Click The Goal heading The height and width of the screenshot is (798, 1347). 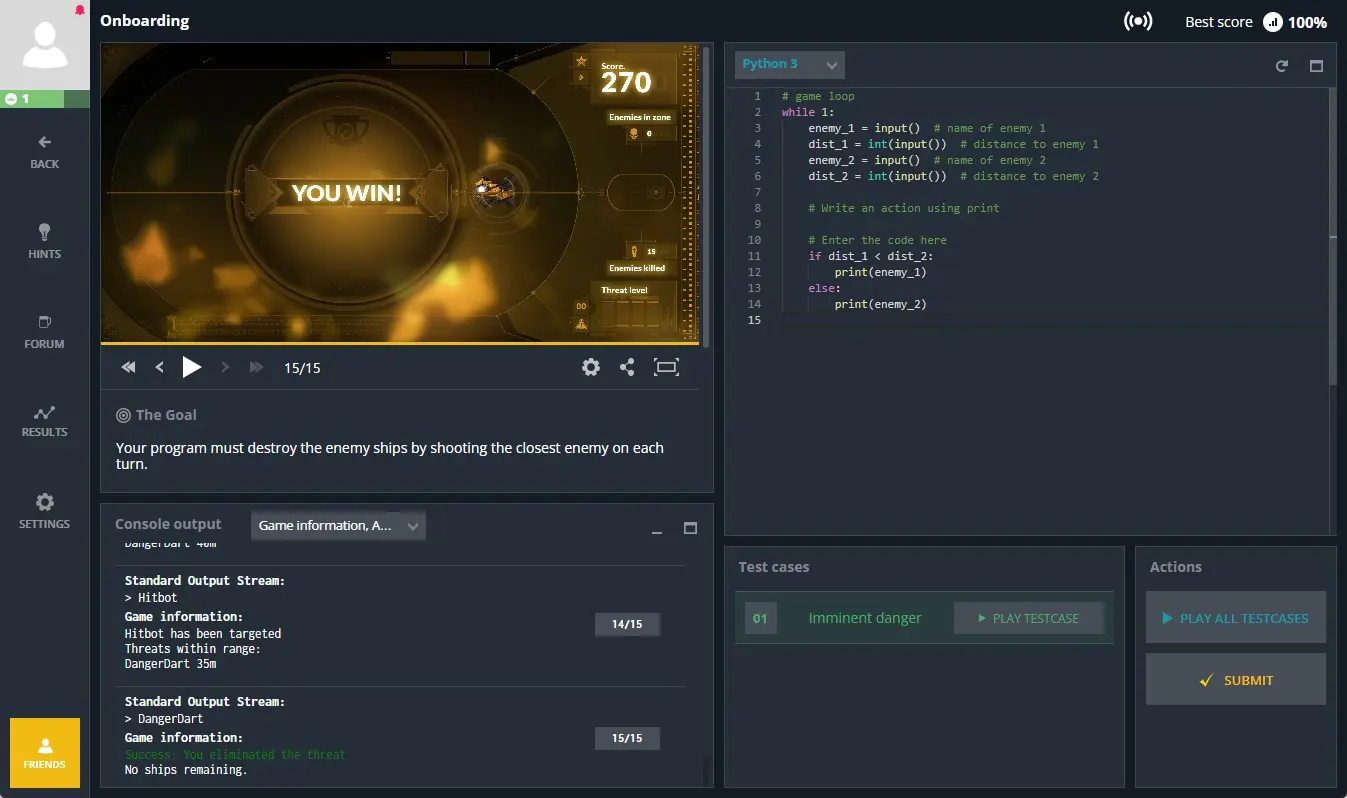coord(156,415)
